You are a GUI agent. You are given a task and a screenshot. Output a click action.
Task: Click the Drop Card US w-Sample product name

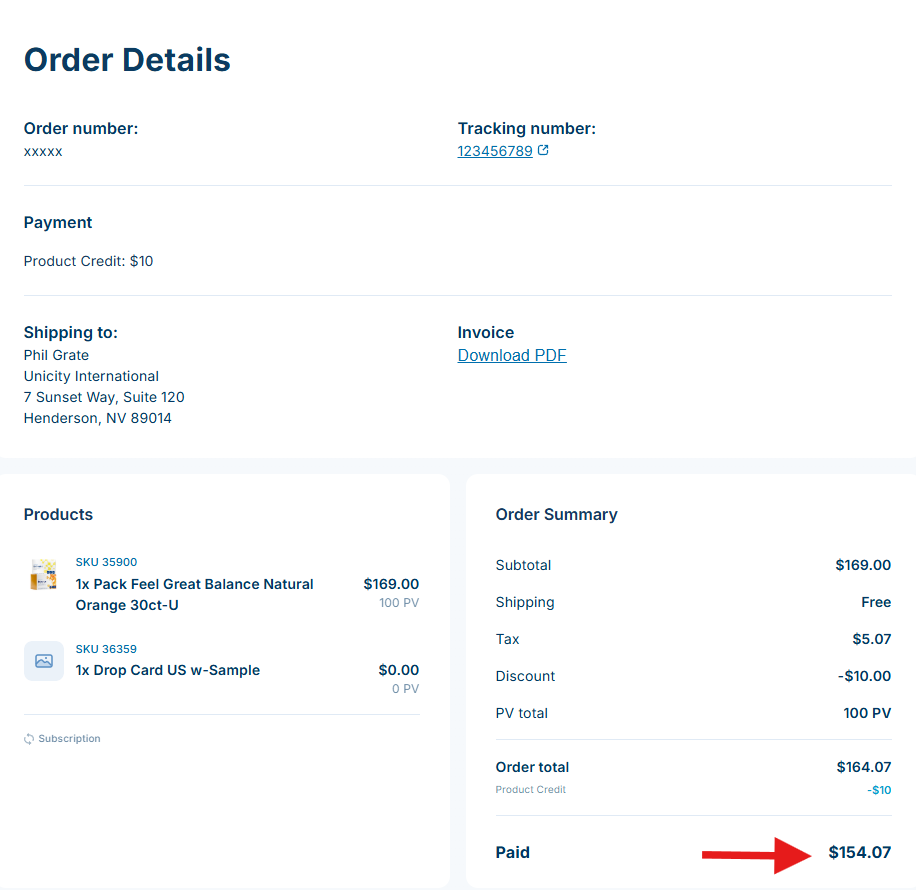[167, 670]
